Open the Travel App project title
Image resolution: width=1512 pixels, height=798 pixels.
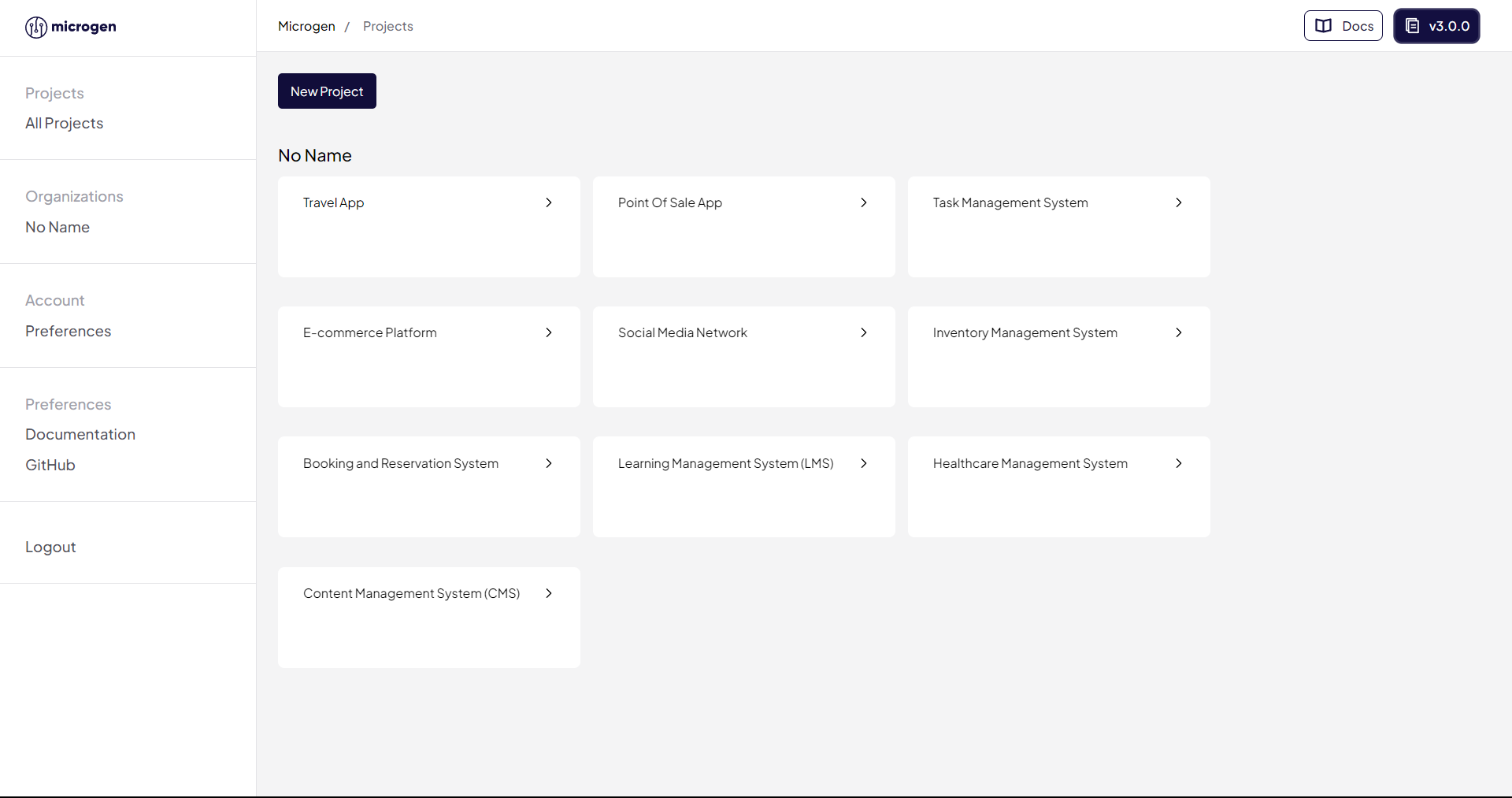pos(333,202)
